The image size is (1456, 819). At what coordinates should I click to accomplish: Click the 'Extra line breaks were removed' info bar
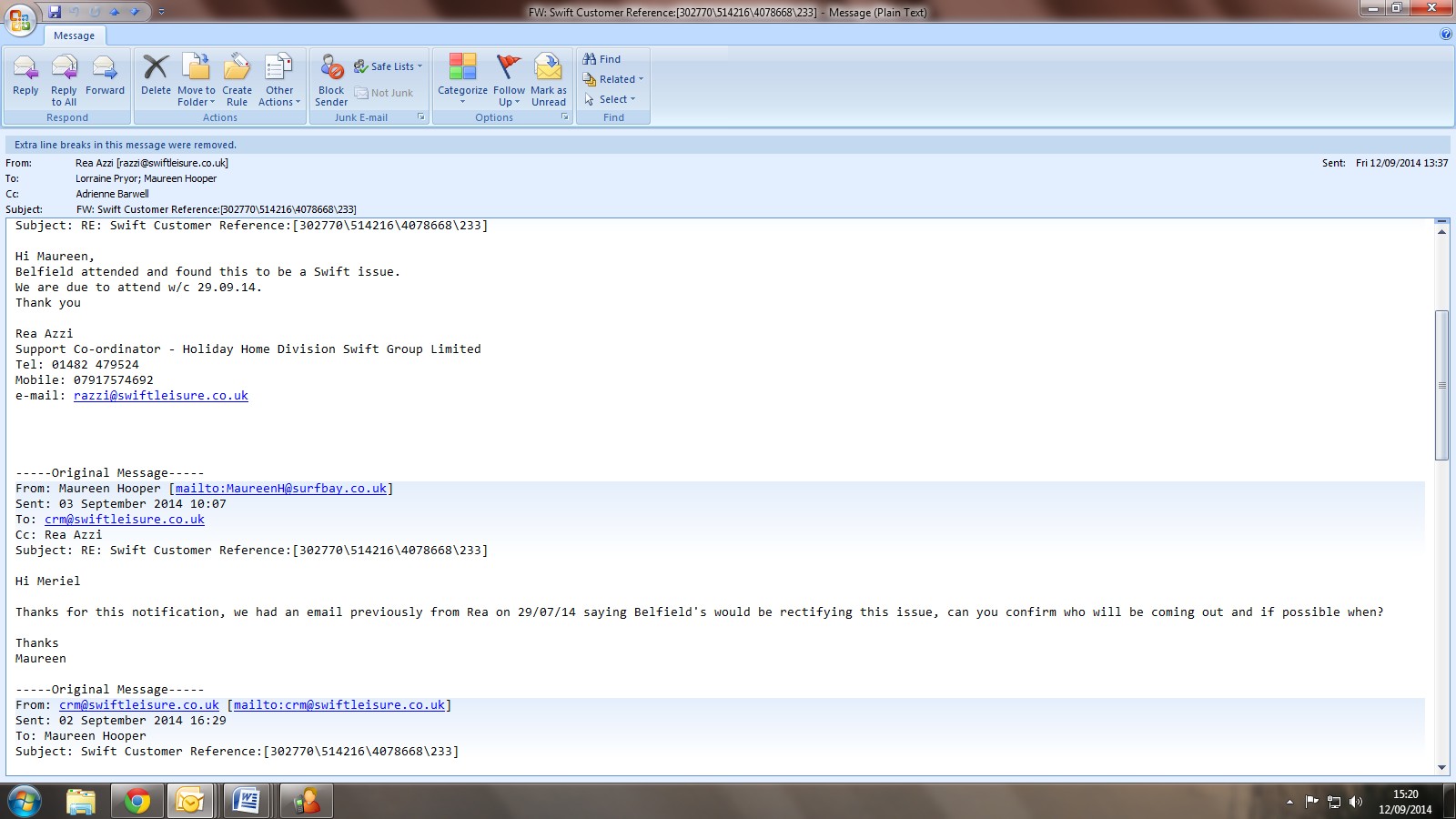click(x=727, y=145)
